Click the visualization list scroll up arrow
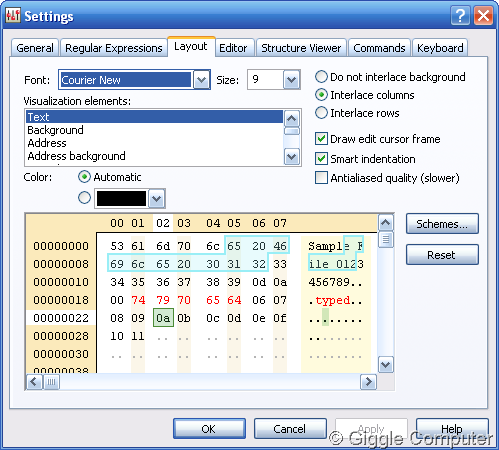Image resolution: width=499 pixels, height=450 pixels. [292, 118]
